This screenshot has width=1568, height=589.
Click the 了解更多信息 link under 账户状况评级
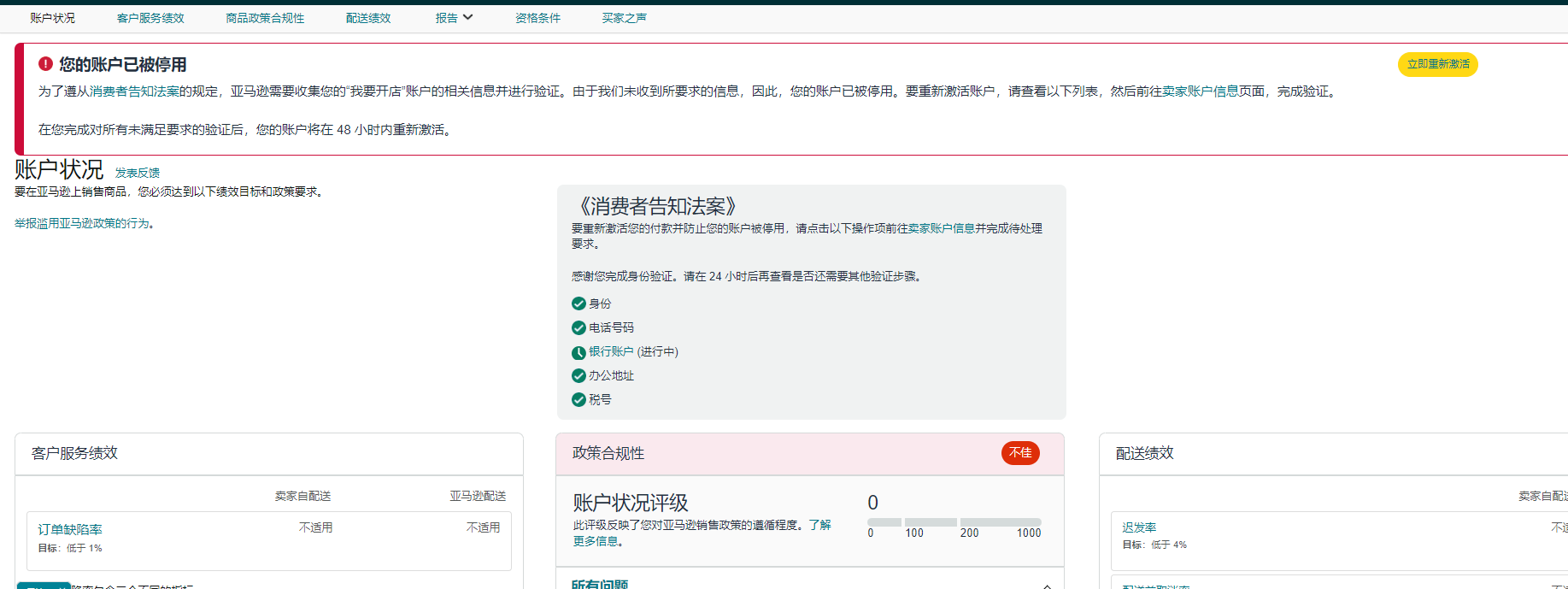pyautogui.click(x=702, y=533)
